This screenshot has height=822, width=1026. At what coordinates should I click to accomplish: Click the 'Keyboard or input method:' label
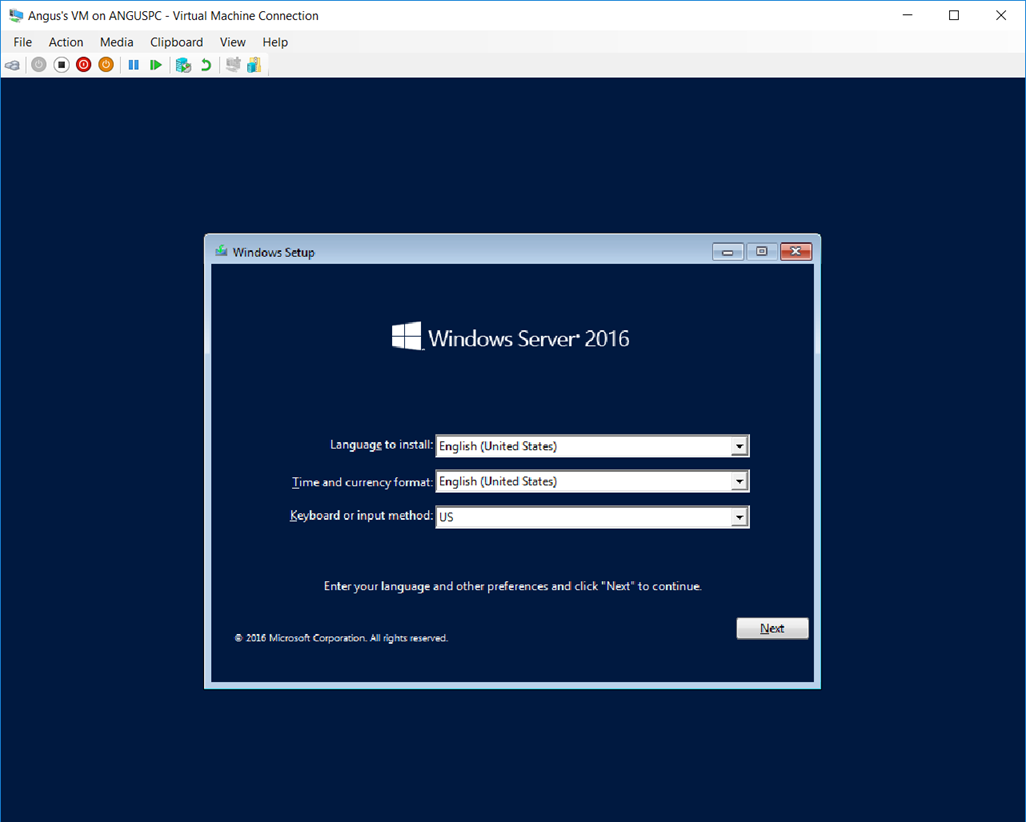point(361,516)
